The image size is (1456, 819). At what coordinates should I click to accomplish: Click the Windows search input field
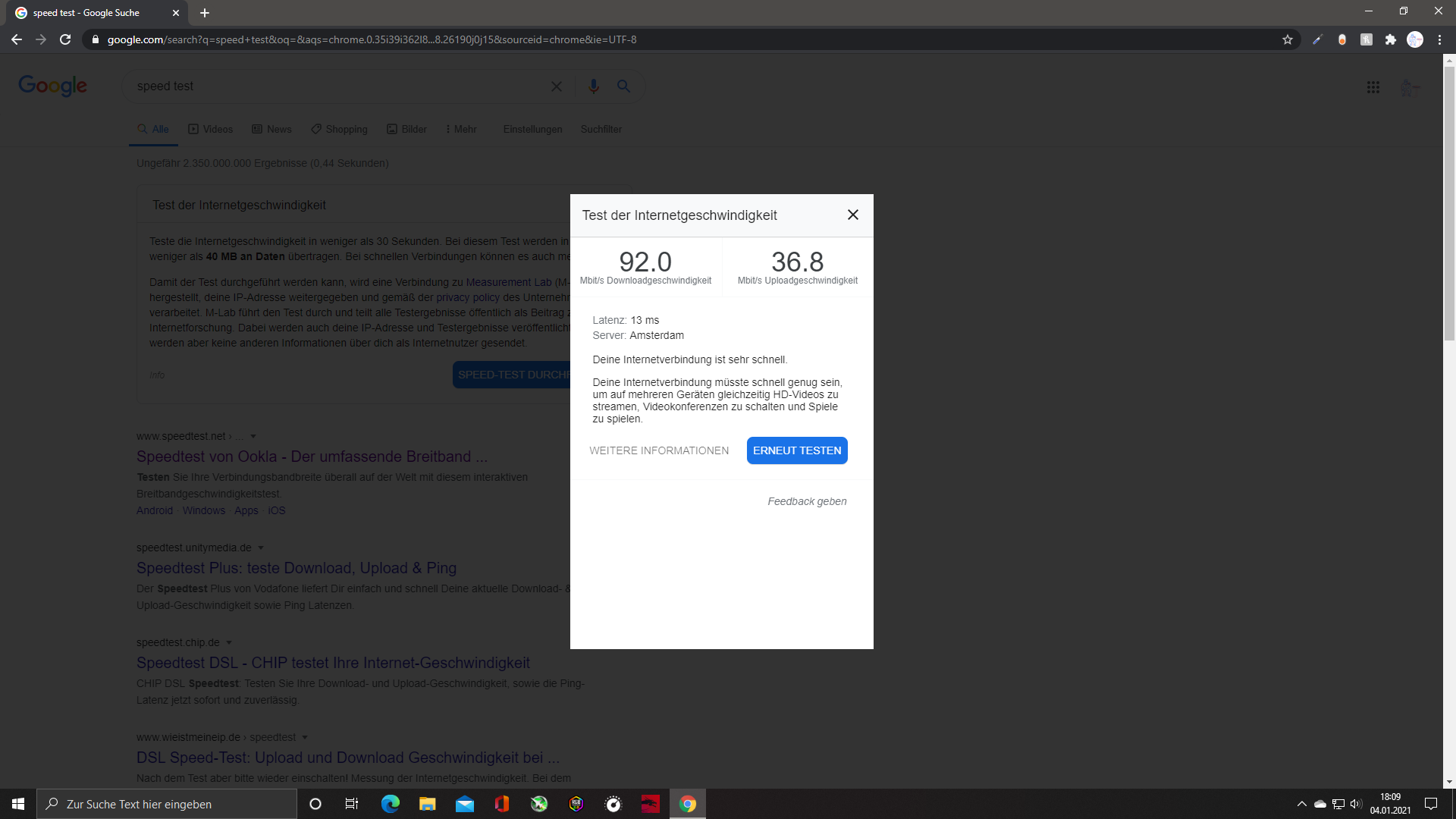(x=167, y=804)
